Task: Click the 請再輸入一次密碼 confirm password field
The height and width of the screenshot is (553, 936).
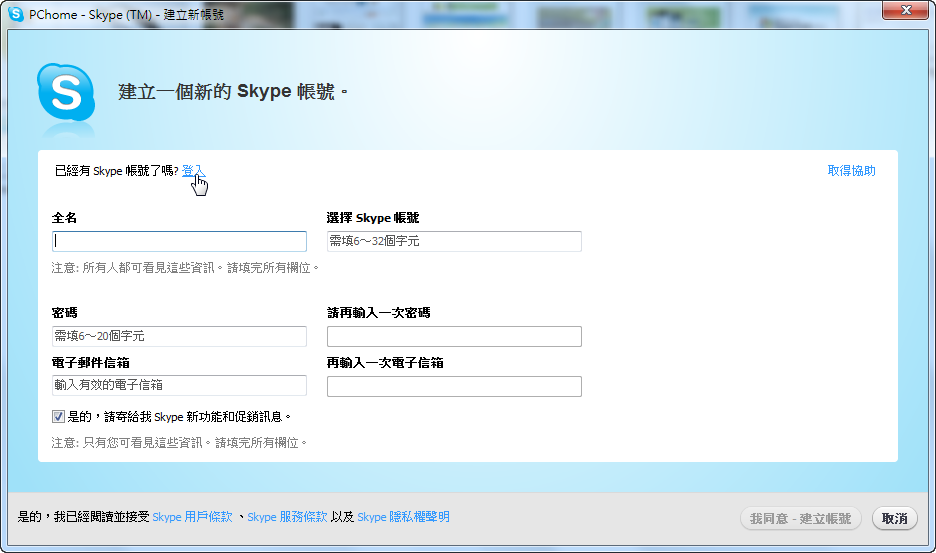Action: click(454, 336)
